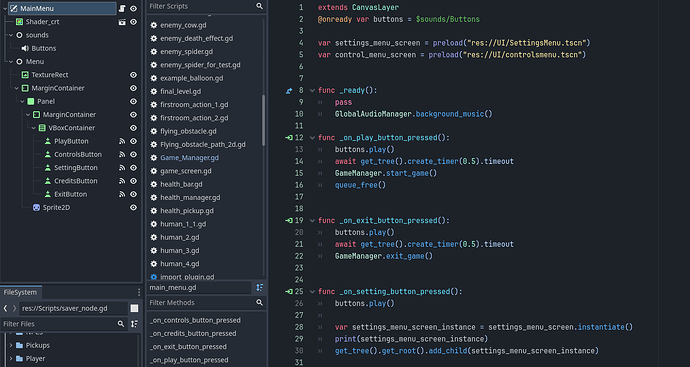
Task: Hide the Sprite2D node
Action: pyautogui.click(x=133, y=207)
